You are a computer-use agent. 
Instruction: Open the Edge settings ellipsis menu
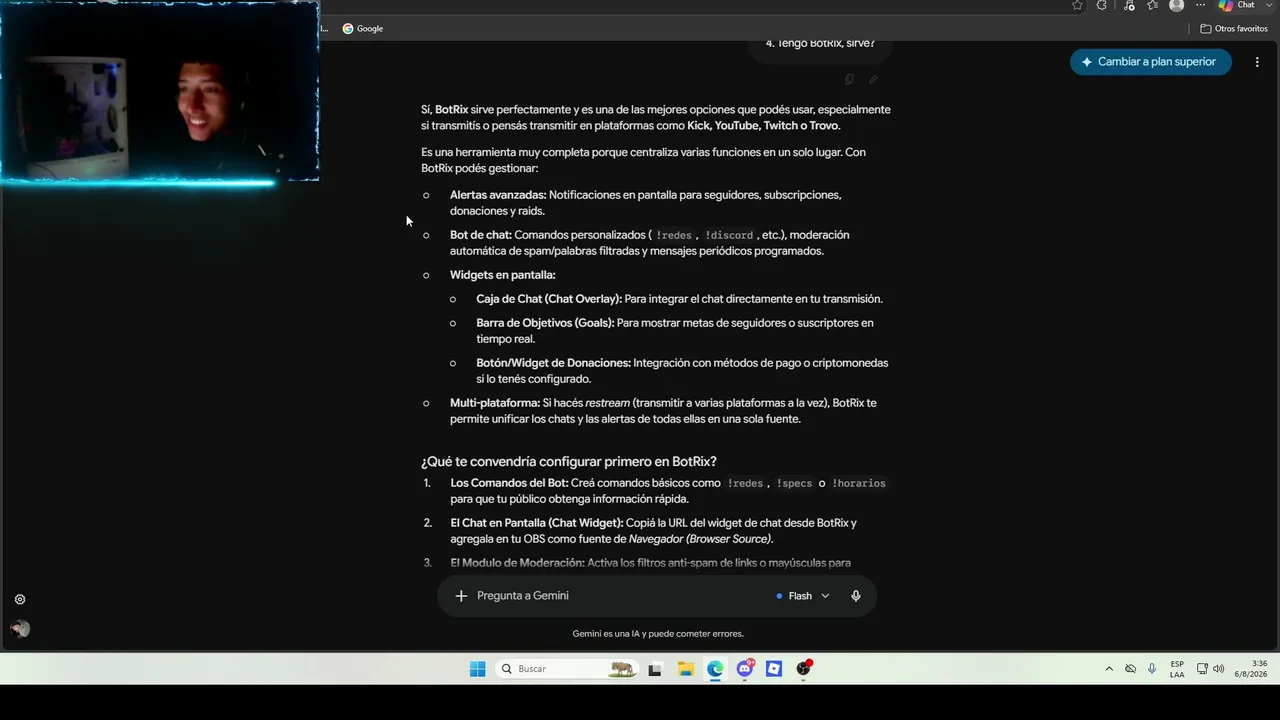click(1201, 5)
